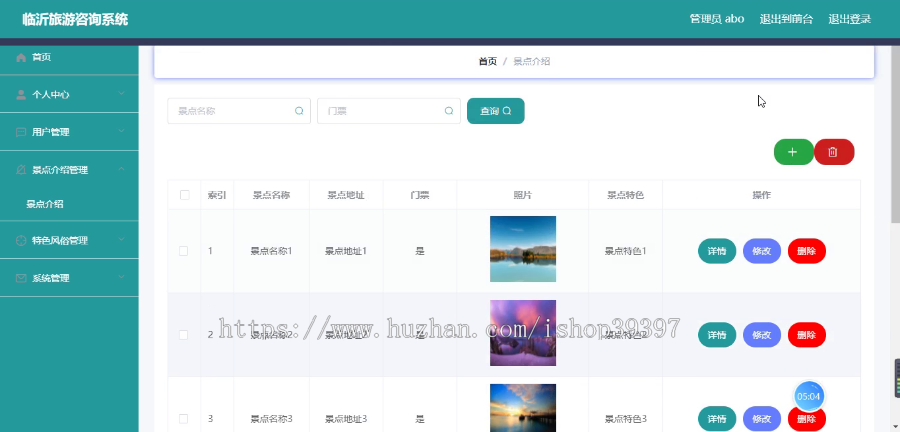Screen dimensions: 900x432
Task: Click the blue 05:04 timer bubble
Action: click(809, 396)
